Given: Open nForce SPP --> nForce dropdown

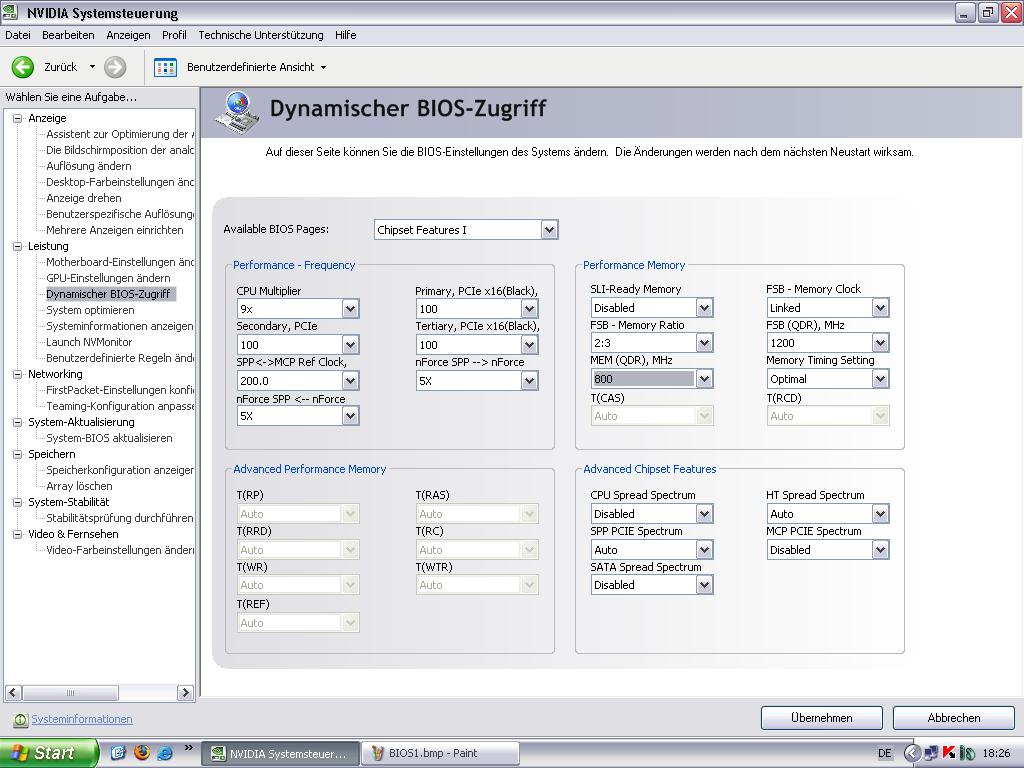Looking at the screenshot, I should click(530, 381).
